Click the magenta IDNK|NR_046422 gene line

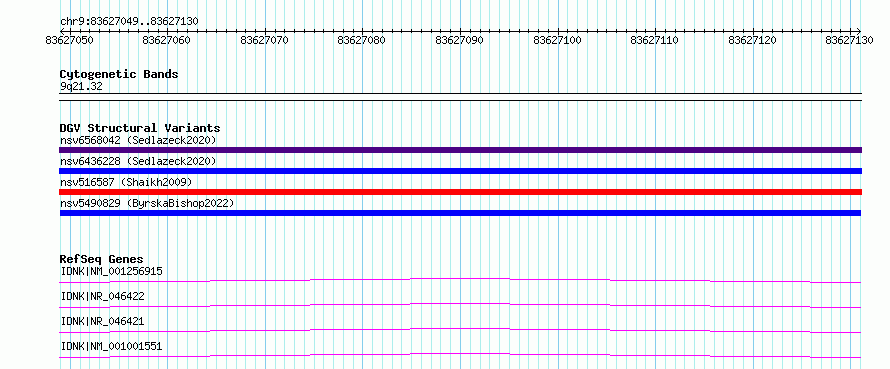click(x=460, y=305)
